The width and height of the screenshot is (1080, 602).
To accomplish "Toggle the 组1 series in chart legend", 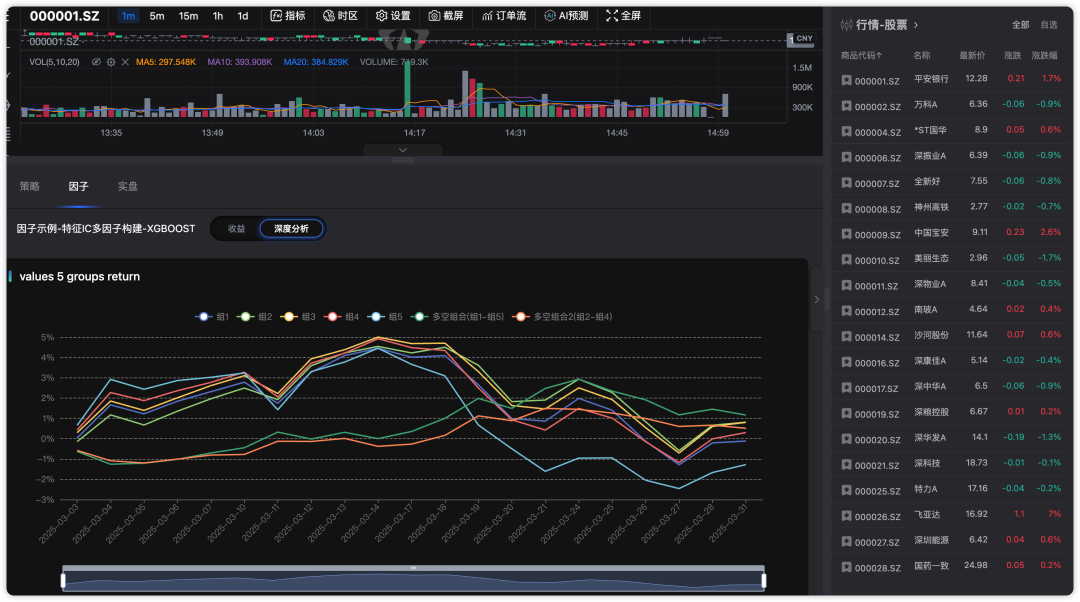I will (214, 317).
